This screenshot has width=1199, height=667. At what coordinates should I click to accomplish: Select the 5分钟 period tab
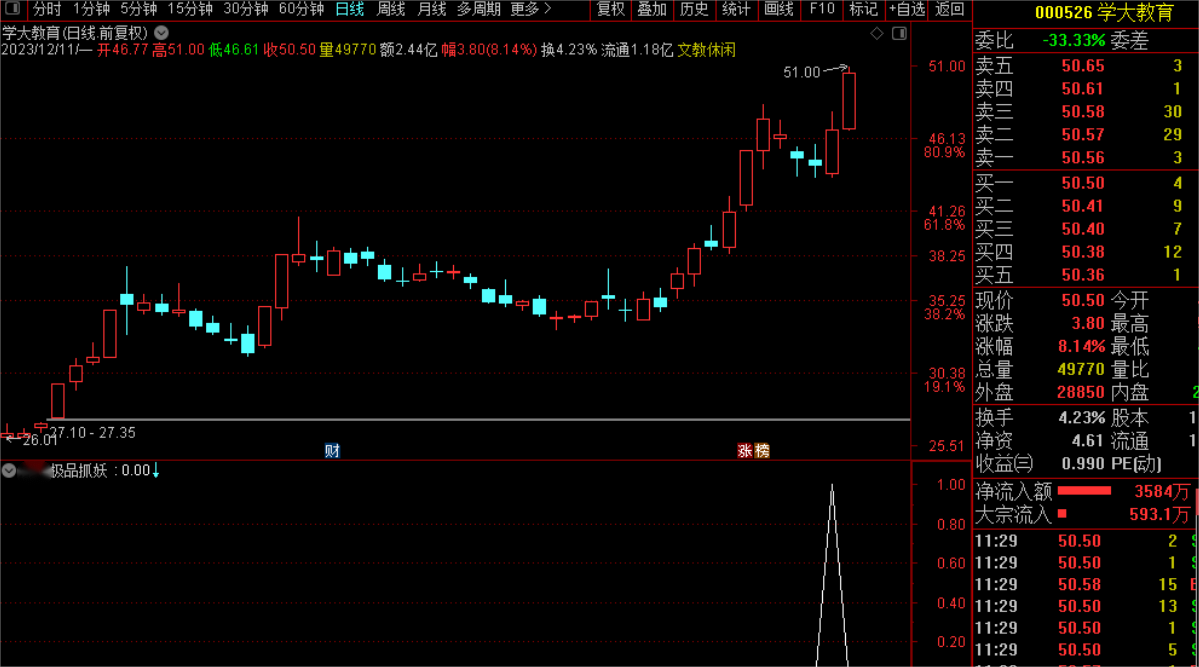(x=138, y=9)
